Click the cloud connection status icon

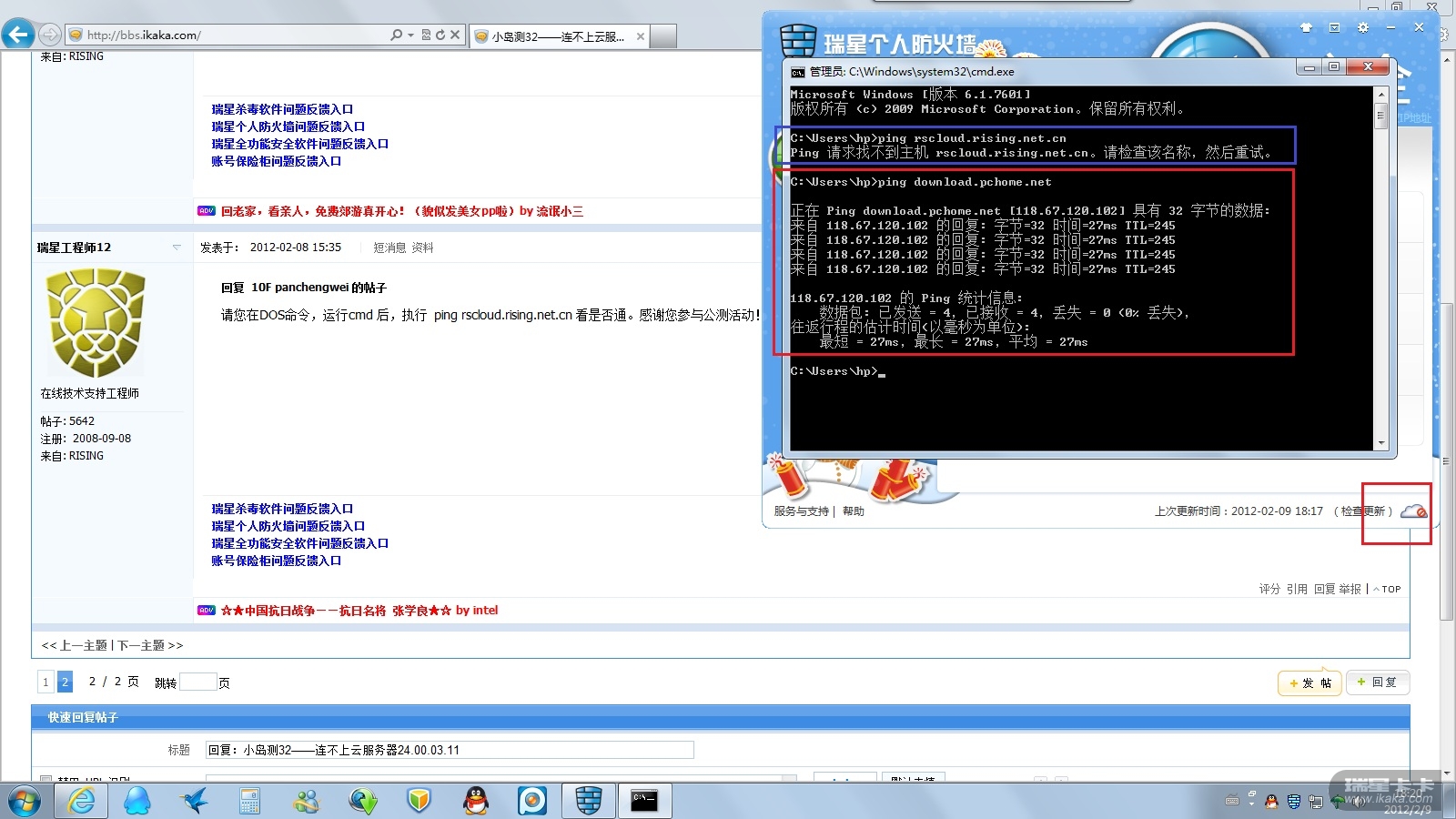(x=1413, y=511)
